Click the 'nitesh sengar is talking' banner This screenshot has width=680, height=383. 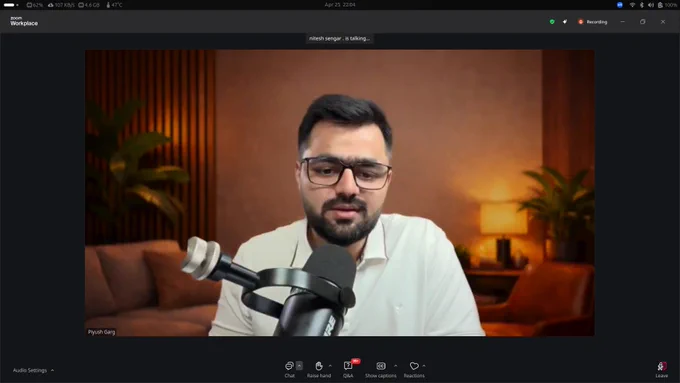click(x=339, y=39)
